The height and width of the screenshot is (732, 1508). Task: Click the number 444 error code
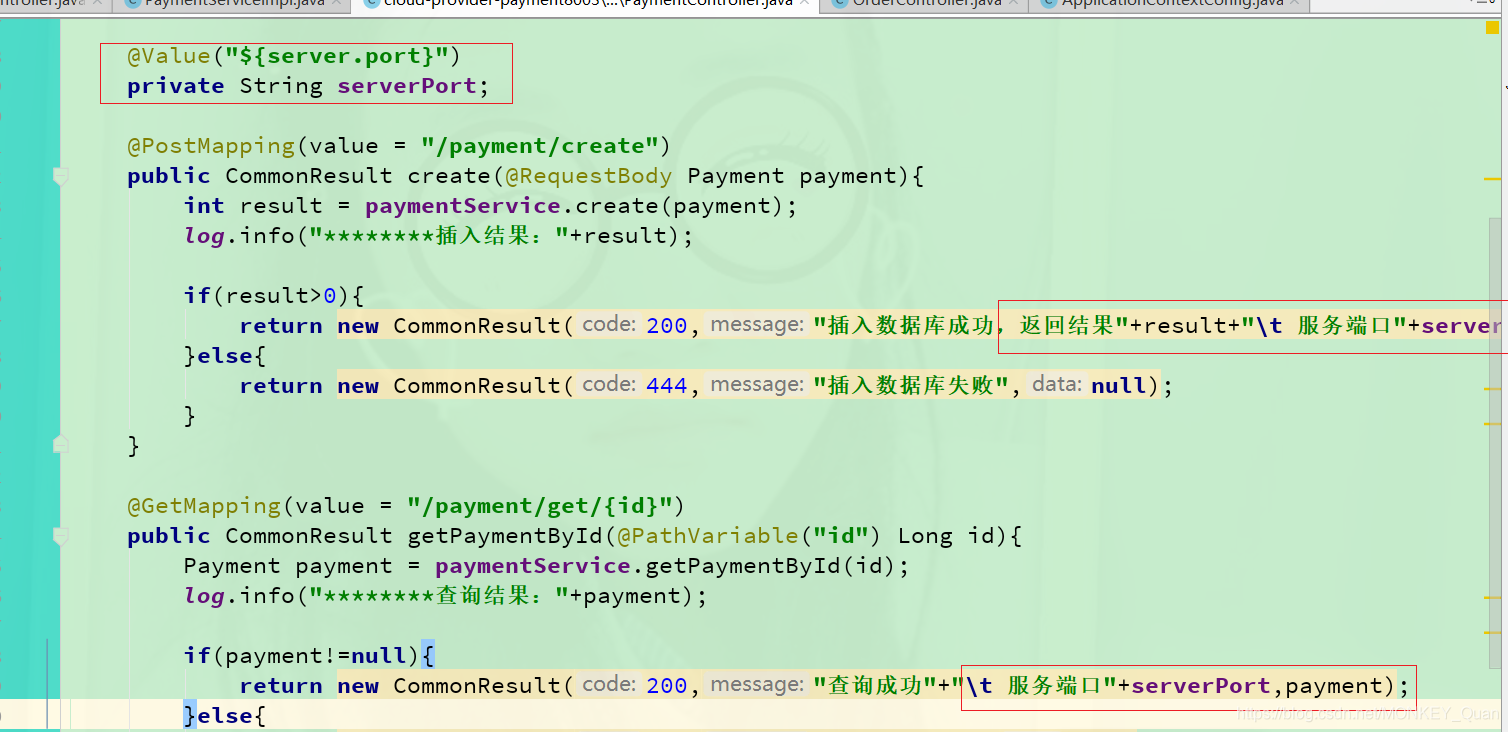pyautogui.click(x=667, y=386)
